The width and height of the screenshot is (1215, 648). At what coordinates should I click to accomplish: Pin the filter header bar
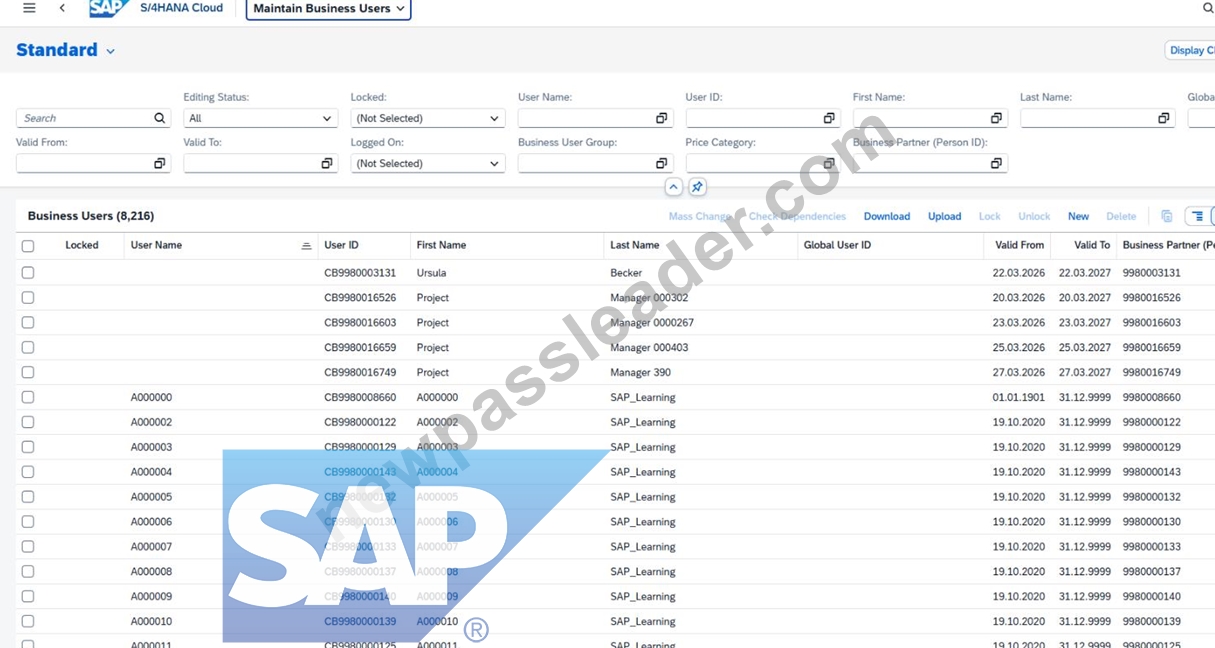(x=697, y=187)
